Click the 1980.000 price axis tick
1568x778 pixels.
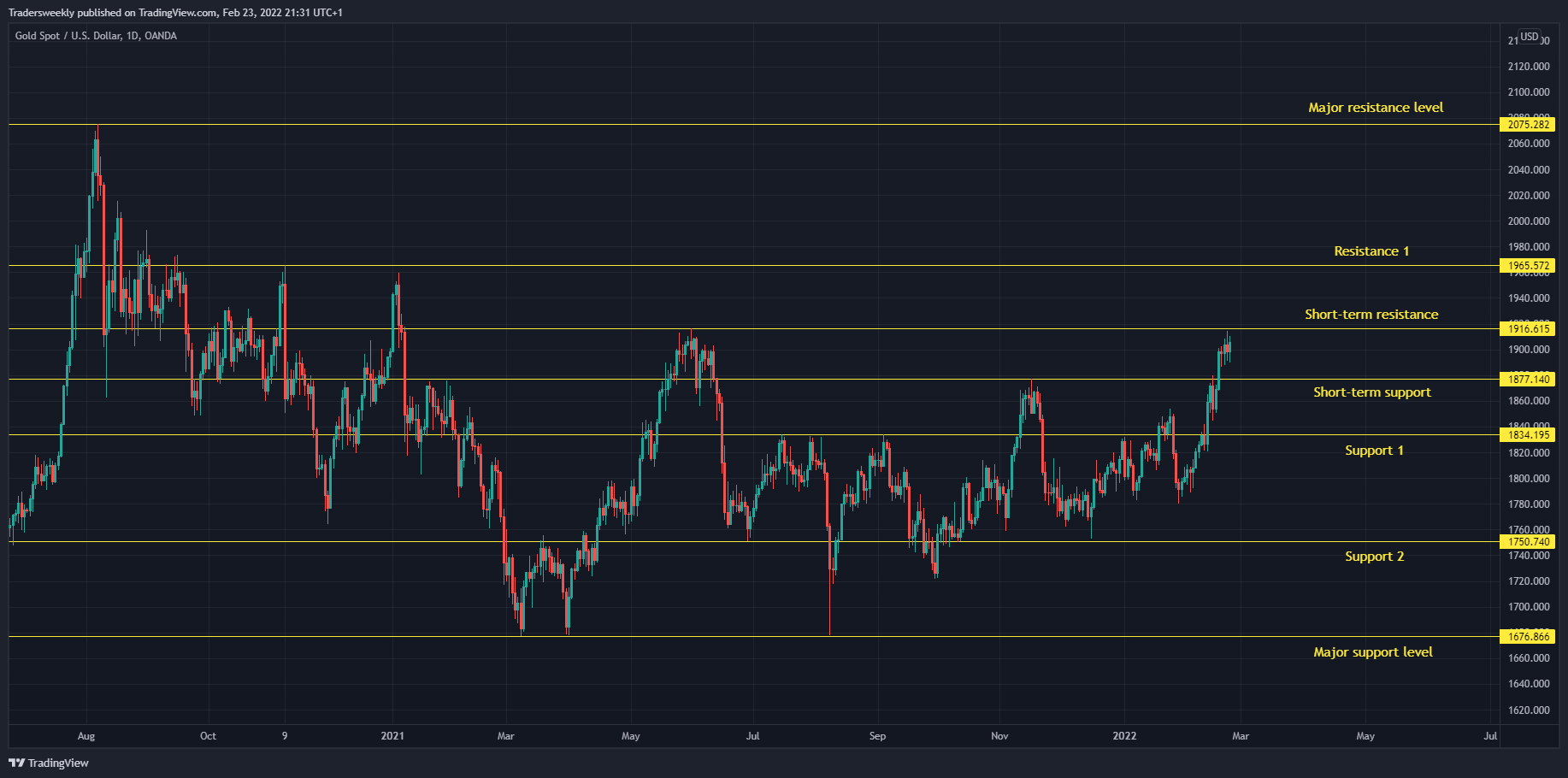[1529, 247]
